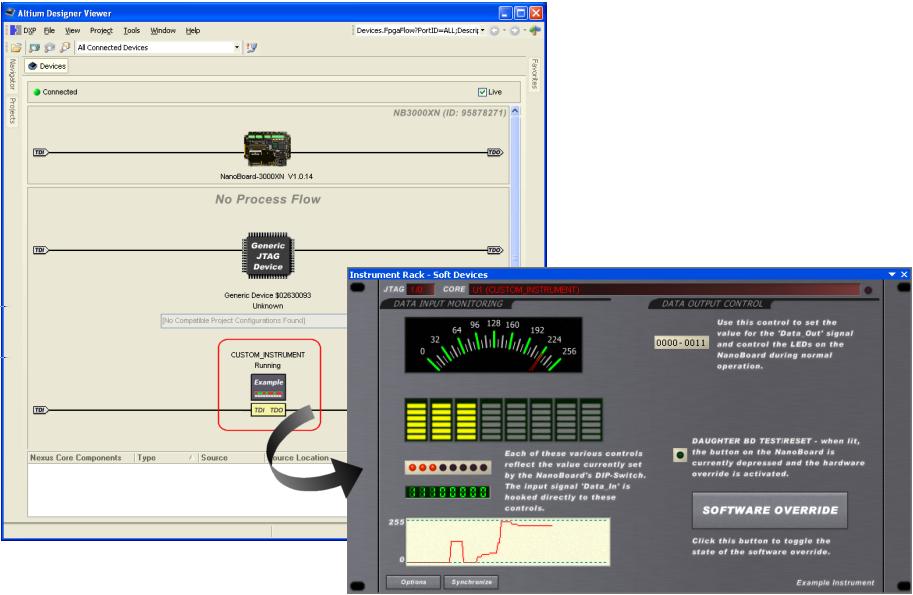This screenshot has height=595, width=913.
Task: Select the NanoBoard-3000XN board icon
Action: (267, 149)
